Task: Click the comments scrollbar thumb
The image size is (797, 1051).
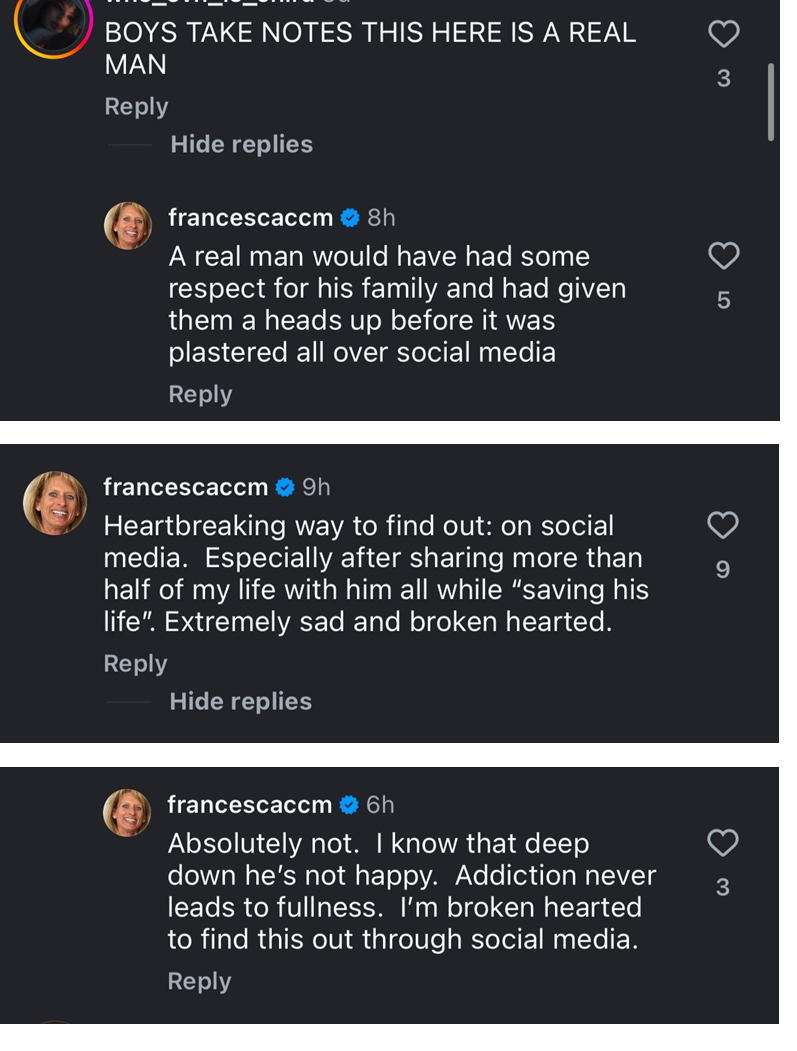Action: coord(771,102)
